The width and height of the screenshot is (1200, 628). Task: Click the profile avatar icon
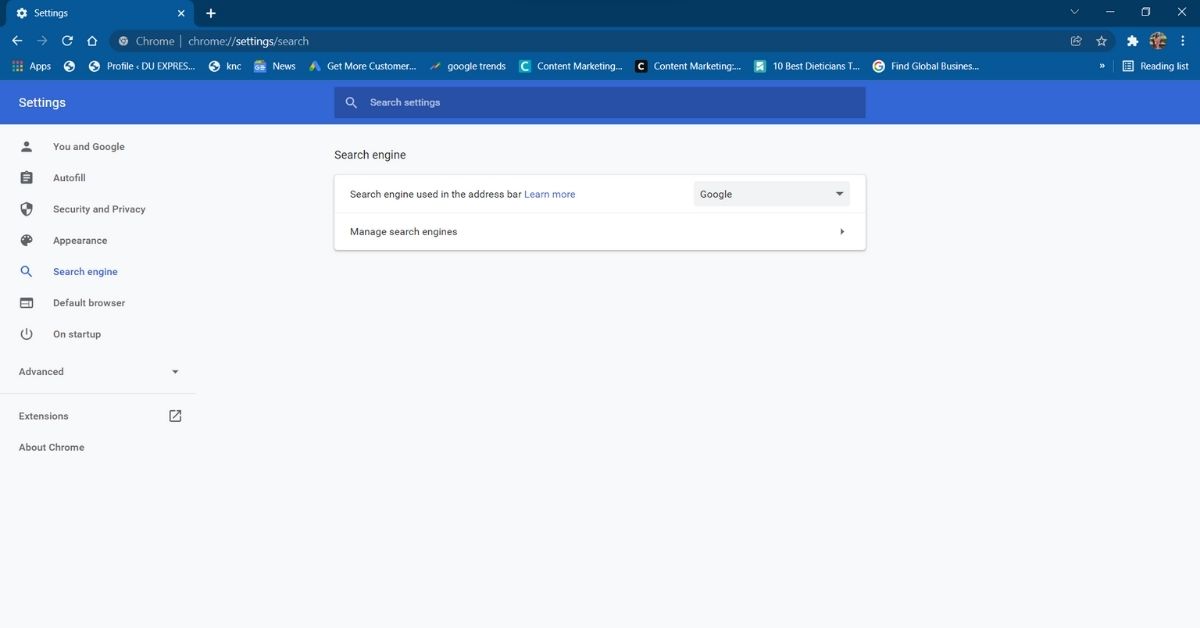[x=1158, y=41]
